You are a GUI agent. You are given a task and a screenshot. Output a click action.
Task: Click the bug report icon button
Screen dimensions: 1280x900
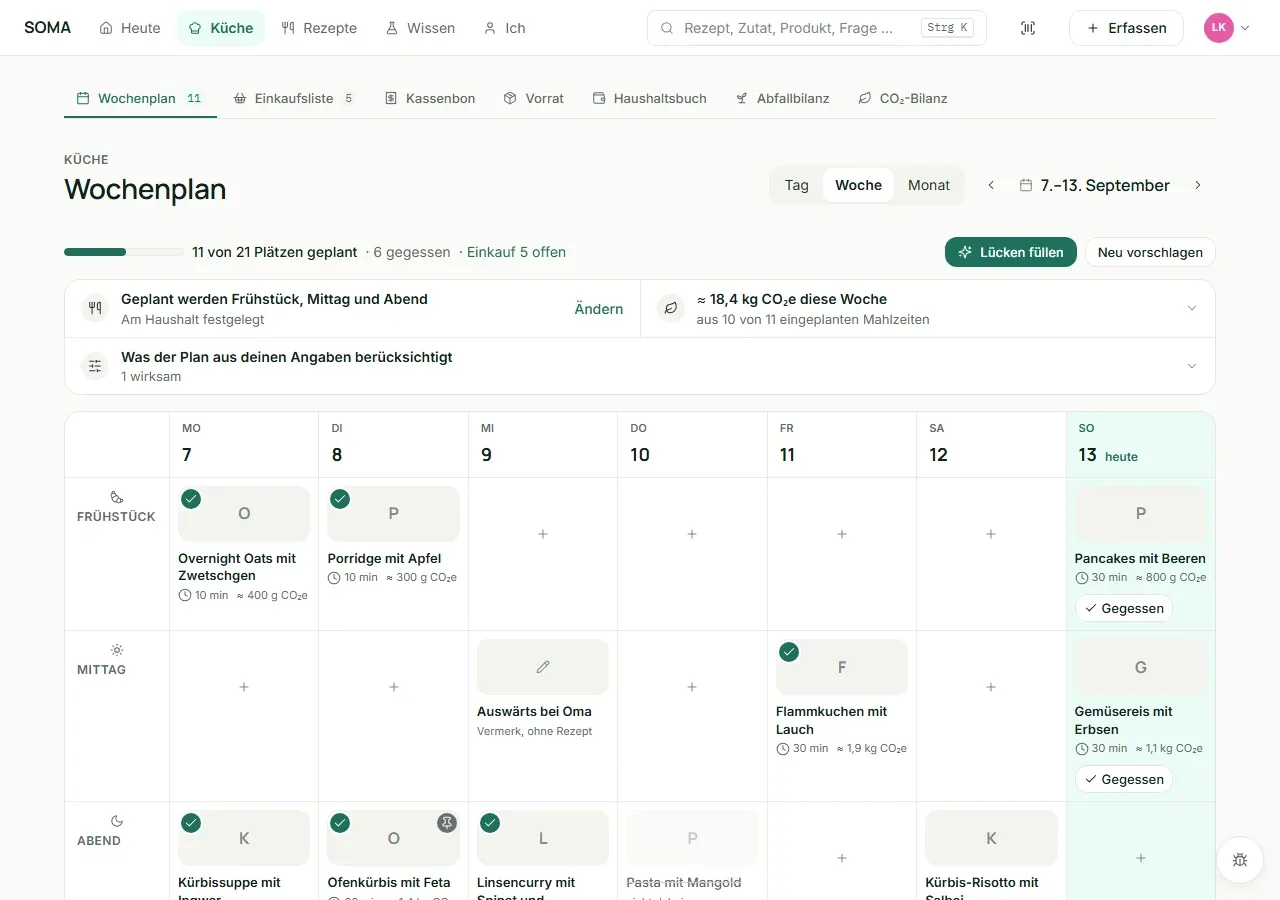pyautogui.click(x=1240, y=860)
